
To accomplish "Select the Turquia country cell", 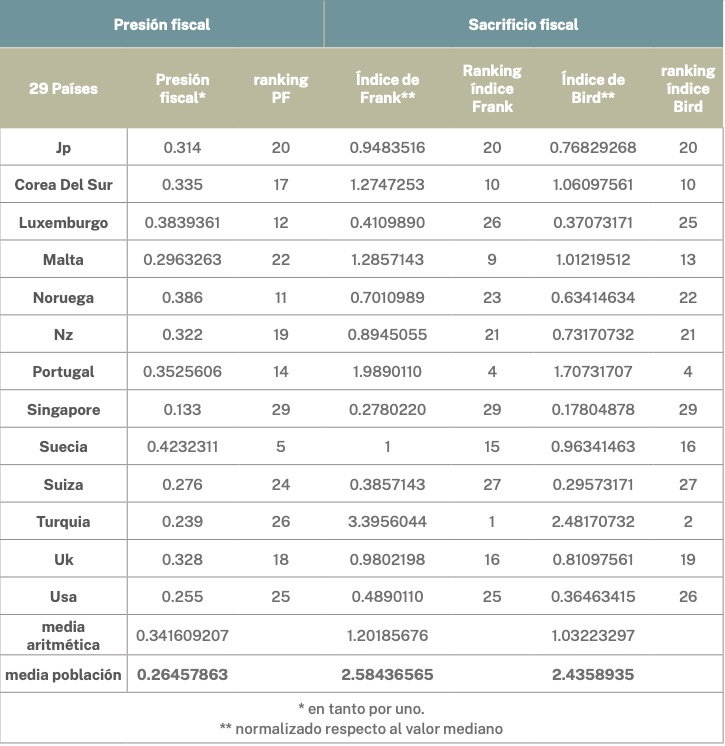I will 63,522.
